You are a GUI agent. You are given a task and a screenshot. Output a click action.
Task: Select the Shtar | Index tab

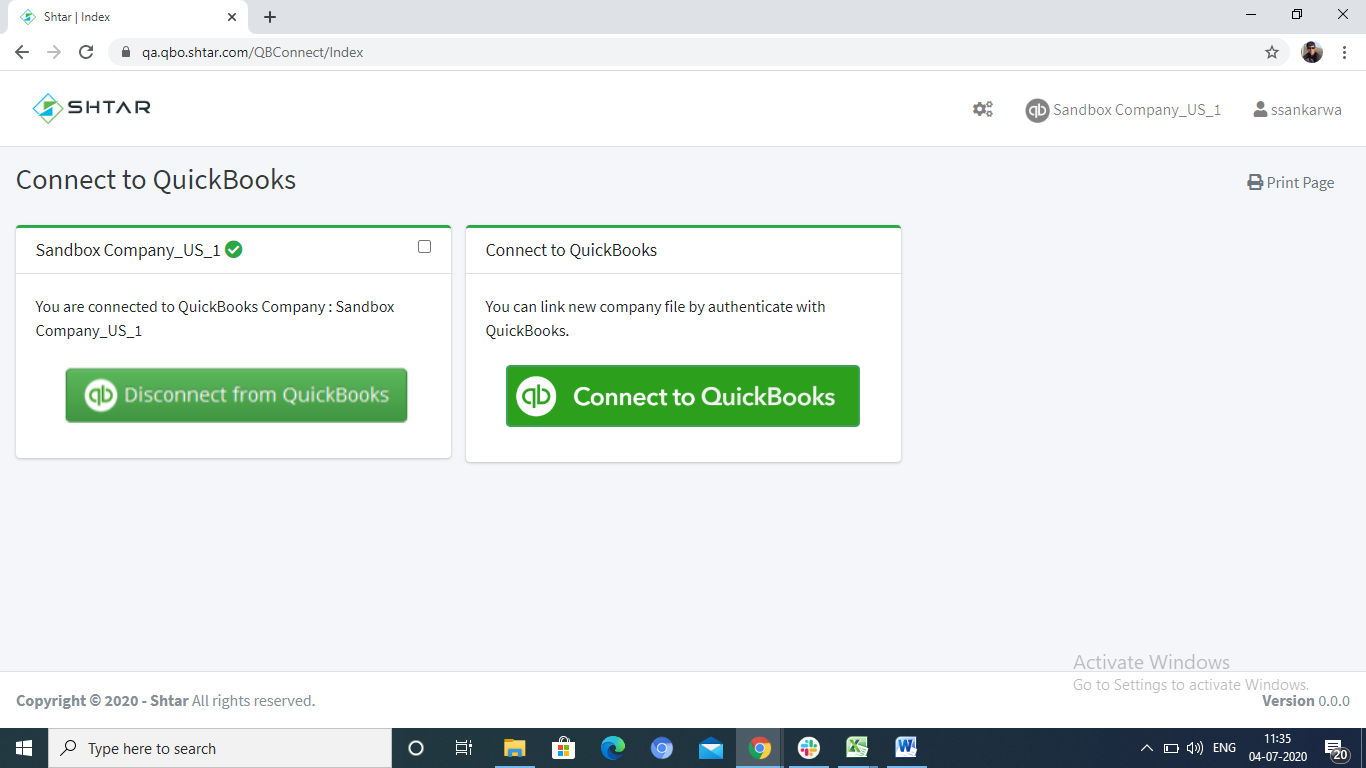[128, 17]
